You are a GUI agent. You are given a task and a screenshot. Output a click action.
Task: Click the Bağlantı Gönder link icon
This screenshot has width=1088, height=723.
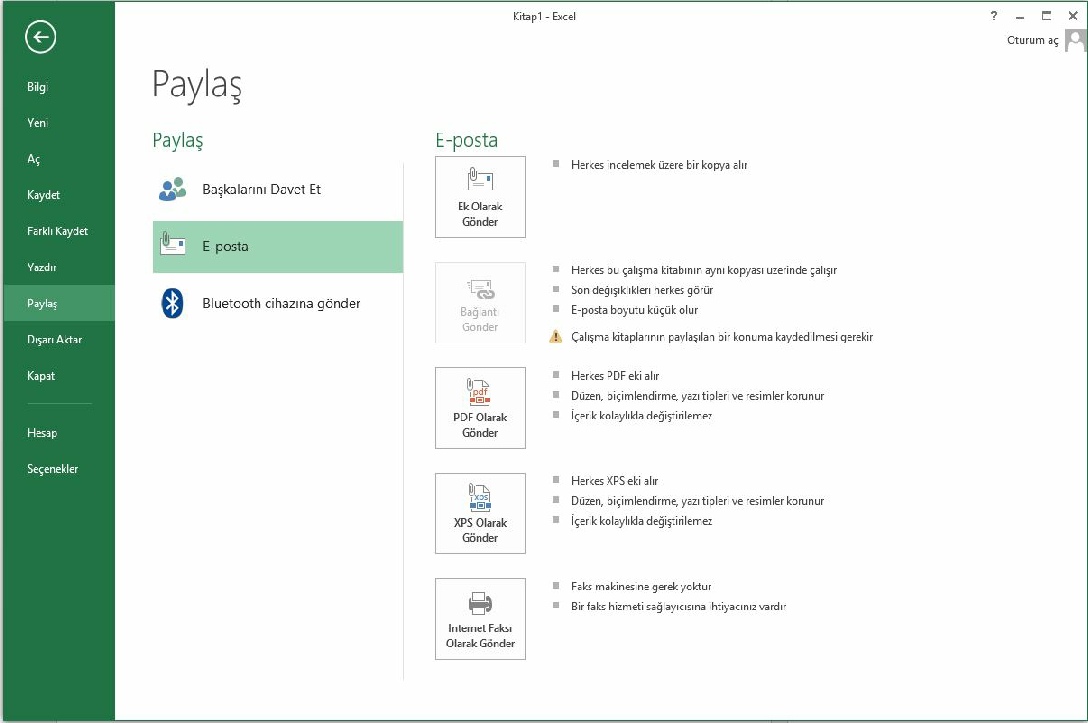click(480, 289)
